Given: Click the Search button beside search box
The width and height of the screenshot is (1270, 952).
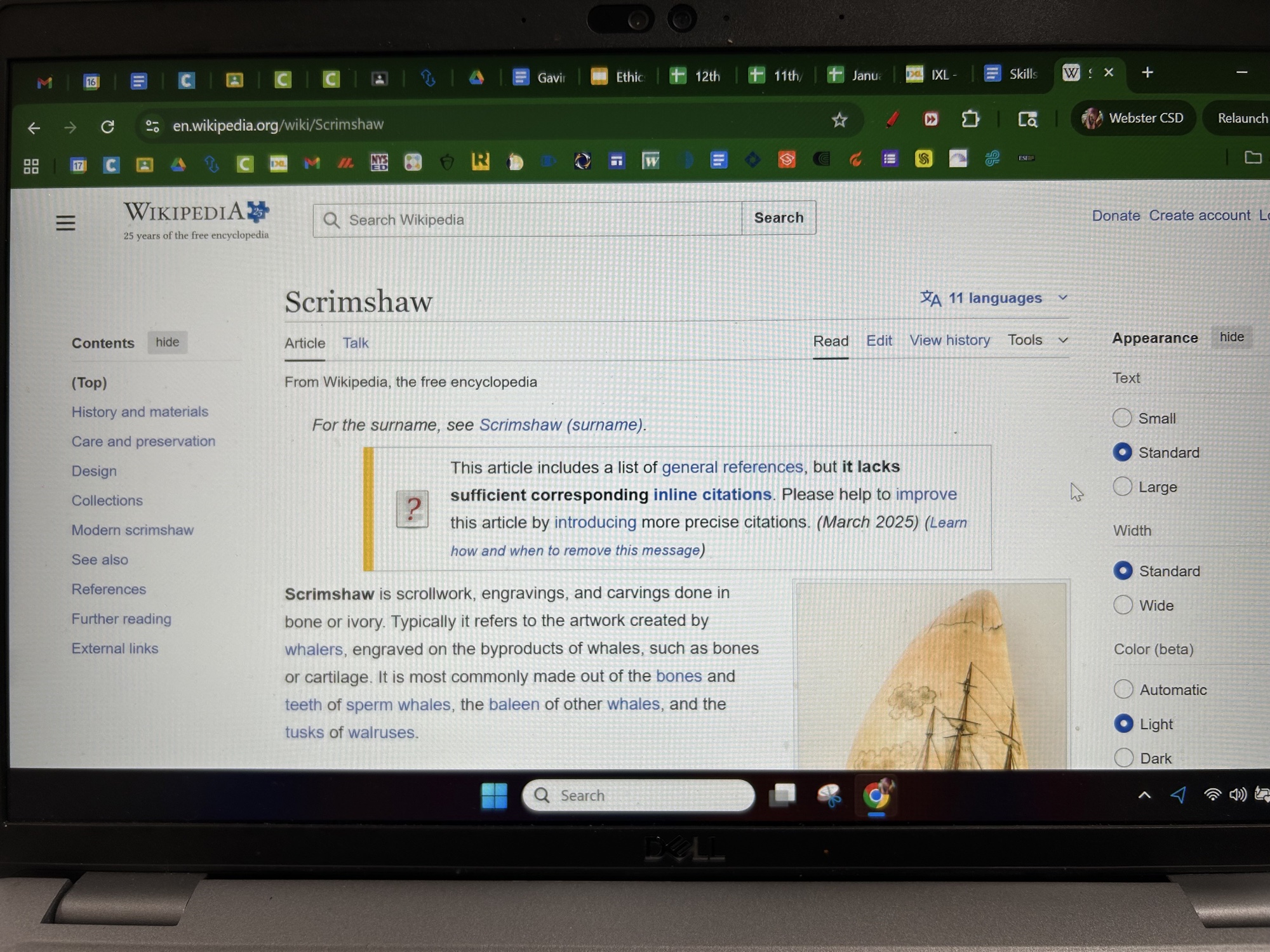Looking at the screenshot, I should pos(779,218).
